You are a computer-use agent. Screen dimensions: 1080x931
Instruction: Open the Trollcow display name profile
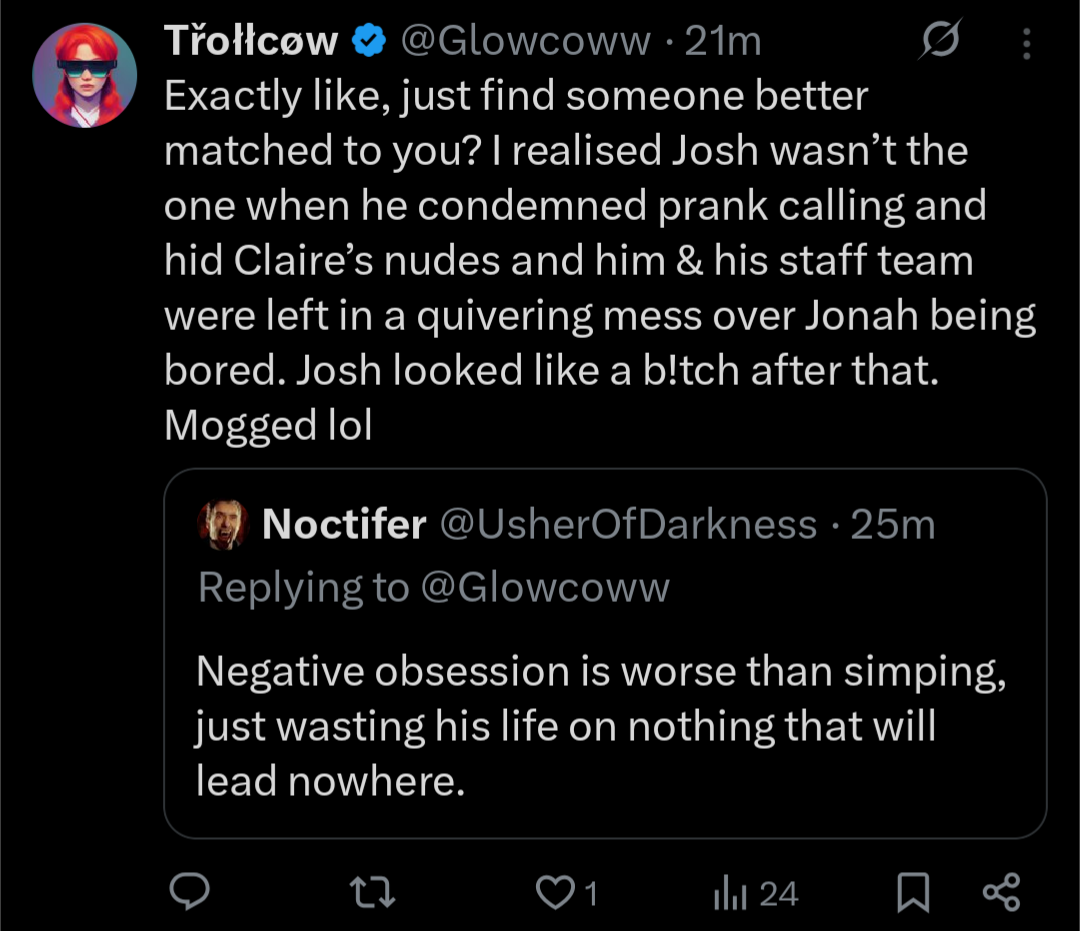coord(251,42)
